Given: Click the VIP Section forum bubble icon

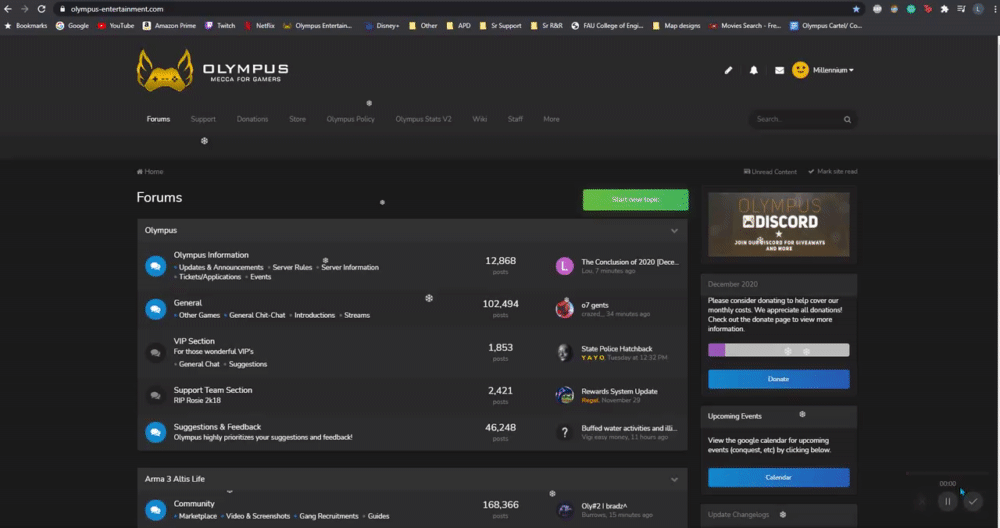Looking at the screenshot, I should point(156,353).
